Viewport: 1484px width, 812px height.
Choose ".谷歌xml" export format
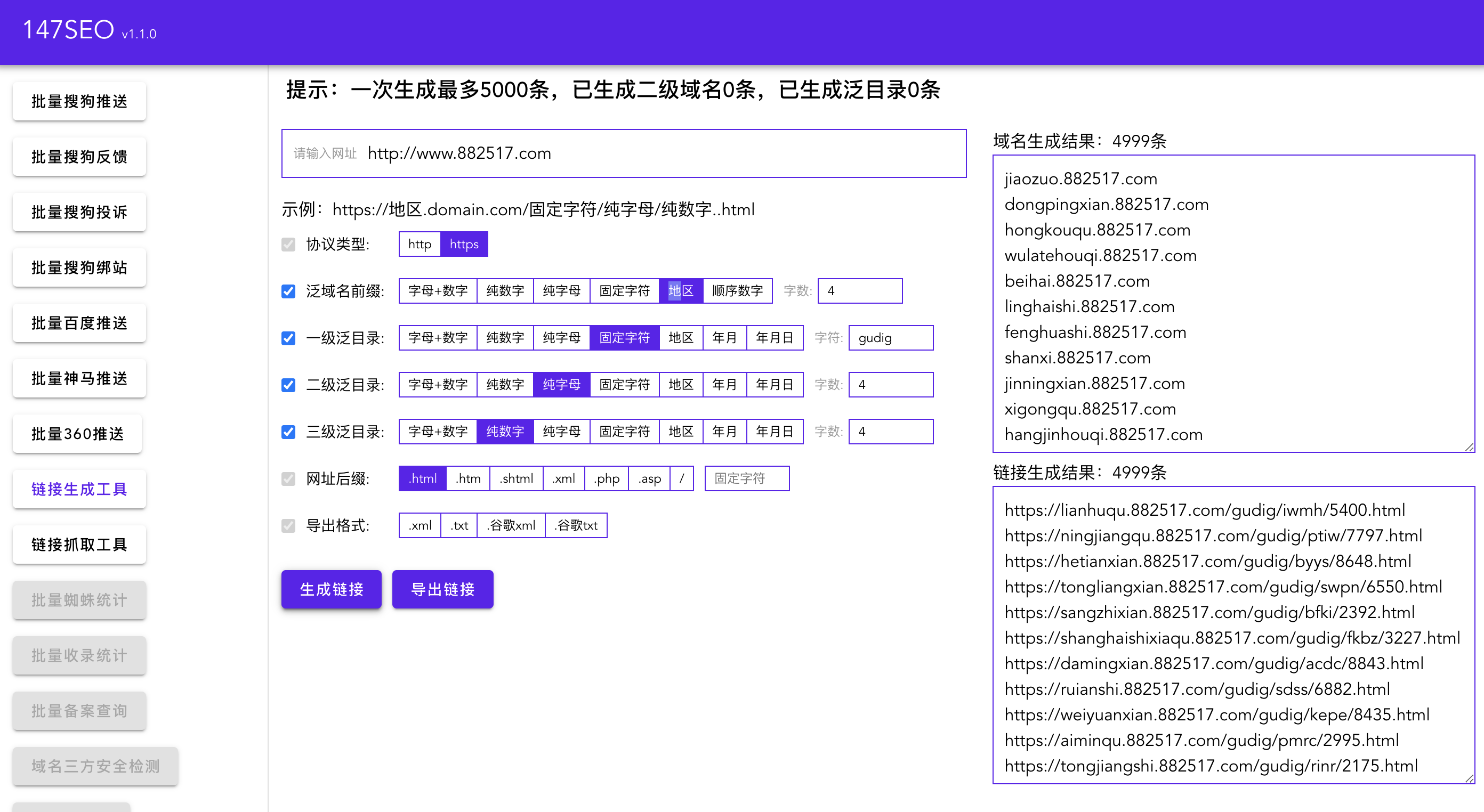click(x=511, y=525)
